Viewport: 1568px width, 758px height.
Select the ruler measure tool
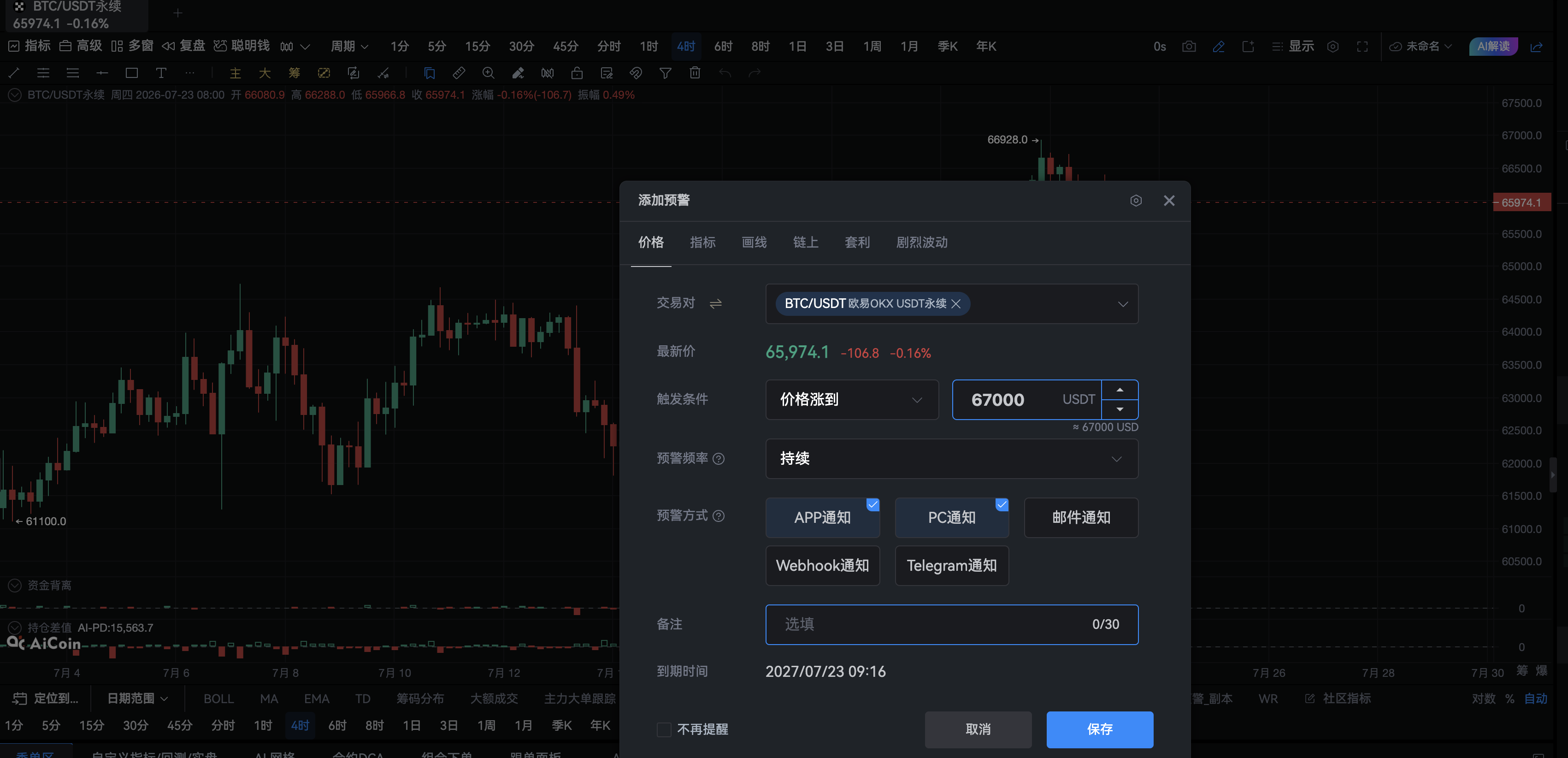pyautogui.click(x=458, y=73)
